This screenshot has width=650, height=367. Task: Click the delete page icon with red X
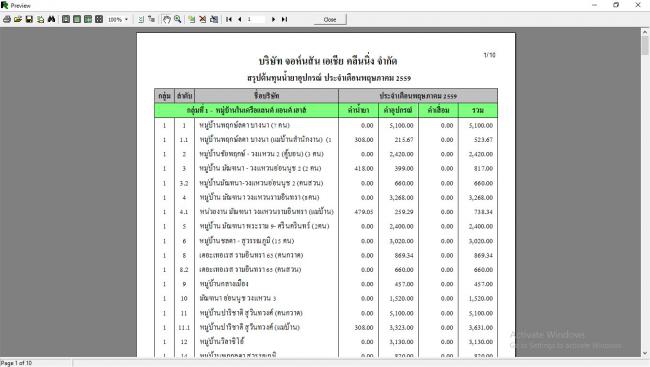pos(203,19)
